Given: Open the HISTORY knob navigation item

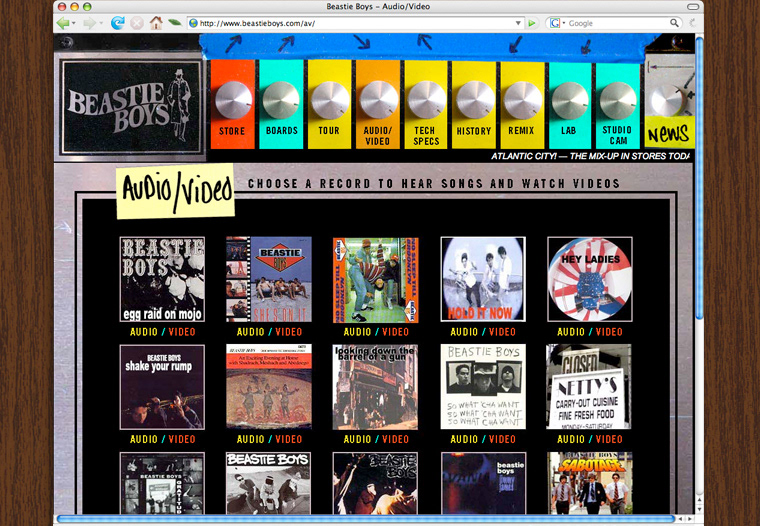Looking at the screenshot, I should pyautogui.click(x=474, y=104).
